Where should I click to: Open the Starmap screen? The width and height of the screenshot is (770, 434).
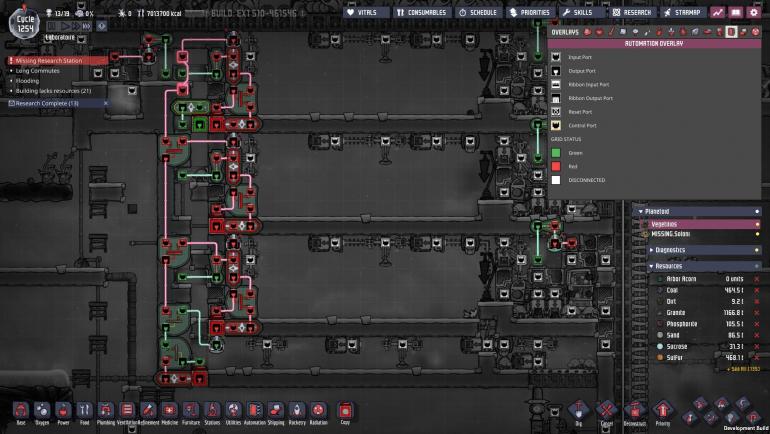[683, 13]
